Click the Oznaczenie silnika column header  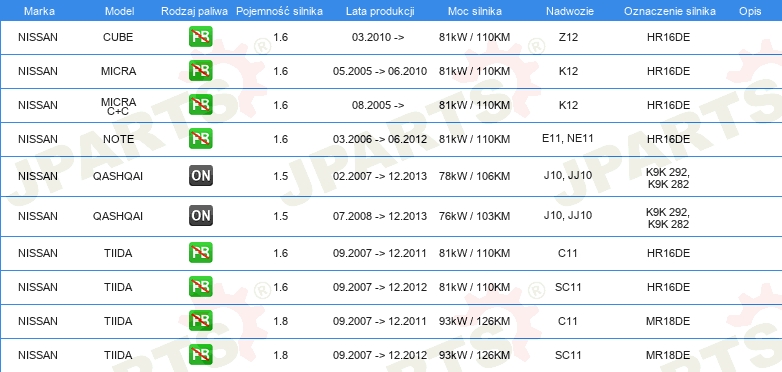pyautogui.click(x=670, y=11)
